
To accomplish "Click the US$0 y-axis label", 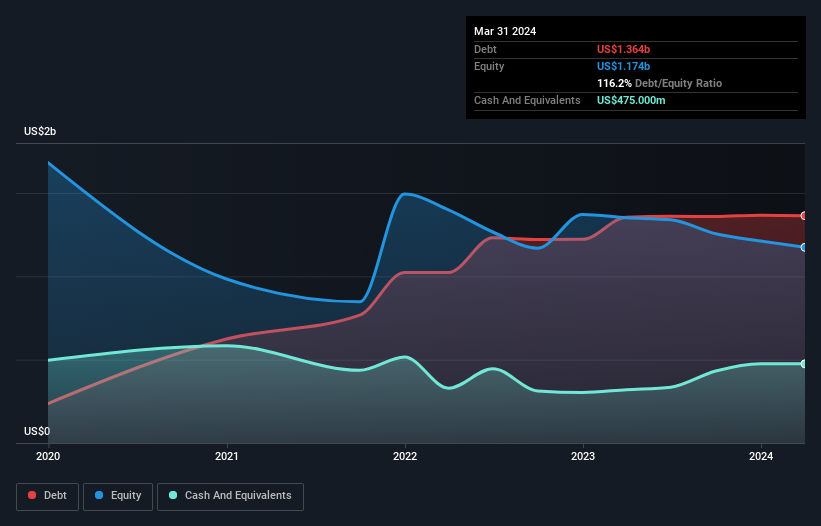I will (37, 431).
